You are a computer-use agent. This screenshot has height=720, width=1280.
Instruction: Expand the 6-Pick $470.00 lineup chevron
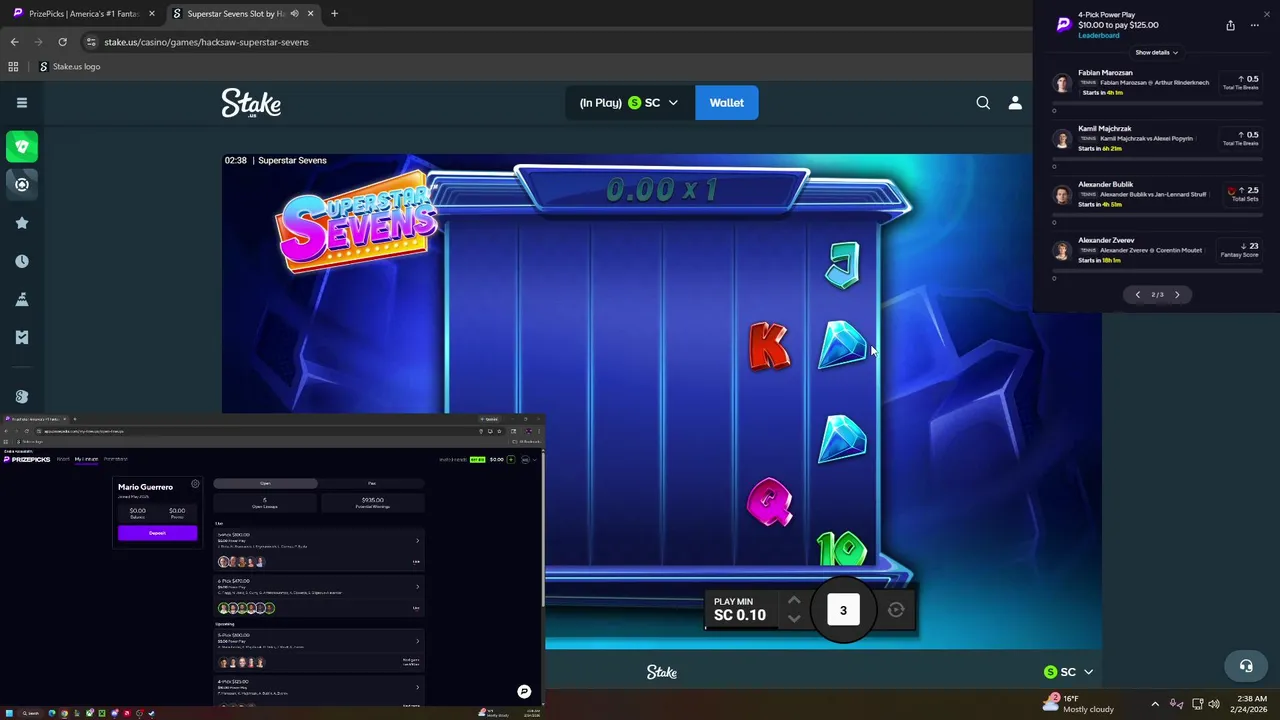pos(417,587)
